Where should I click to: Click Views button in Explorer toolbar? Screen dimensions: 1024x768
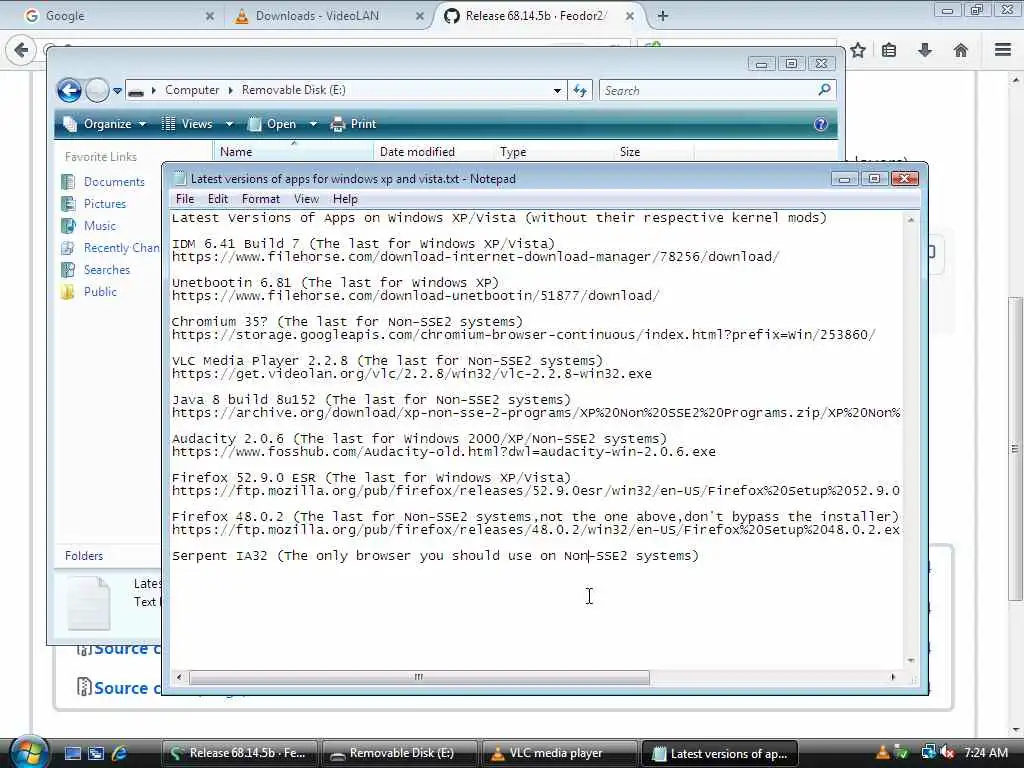[x=187, y=124]
